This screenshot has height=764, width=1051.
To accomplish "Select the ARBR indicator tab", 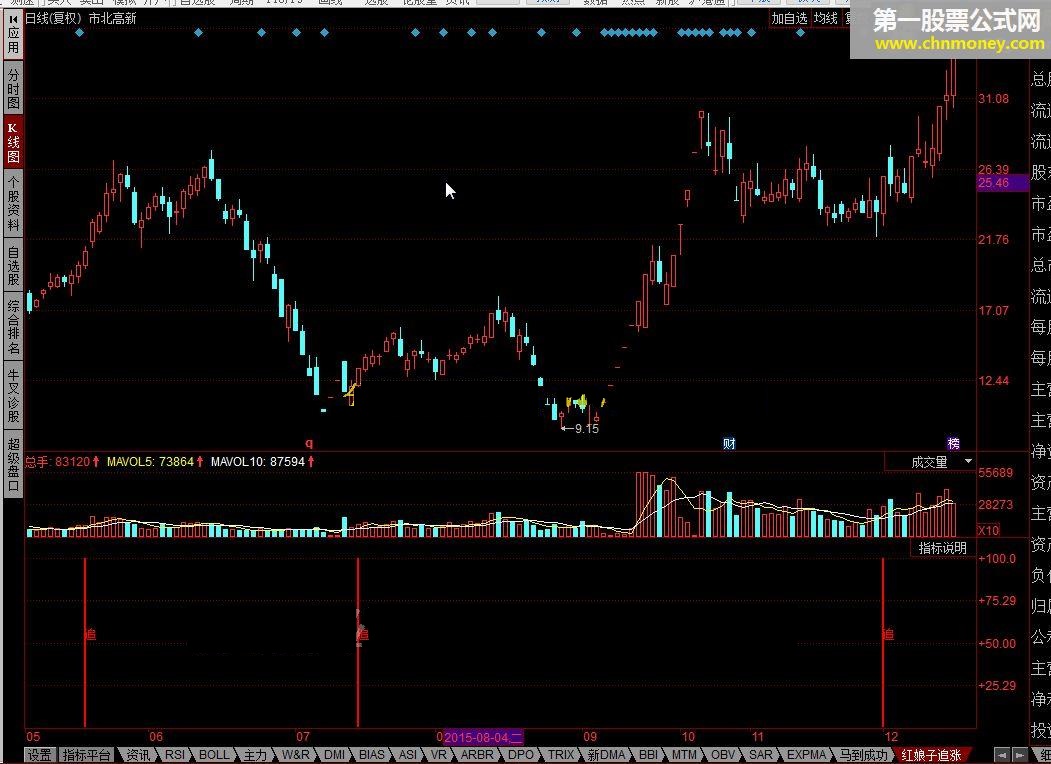I will click(477, 755).
